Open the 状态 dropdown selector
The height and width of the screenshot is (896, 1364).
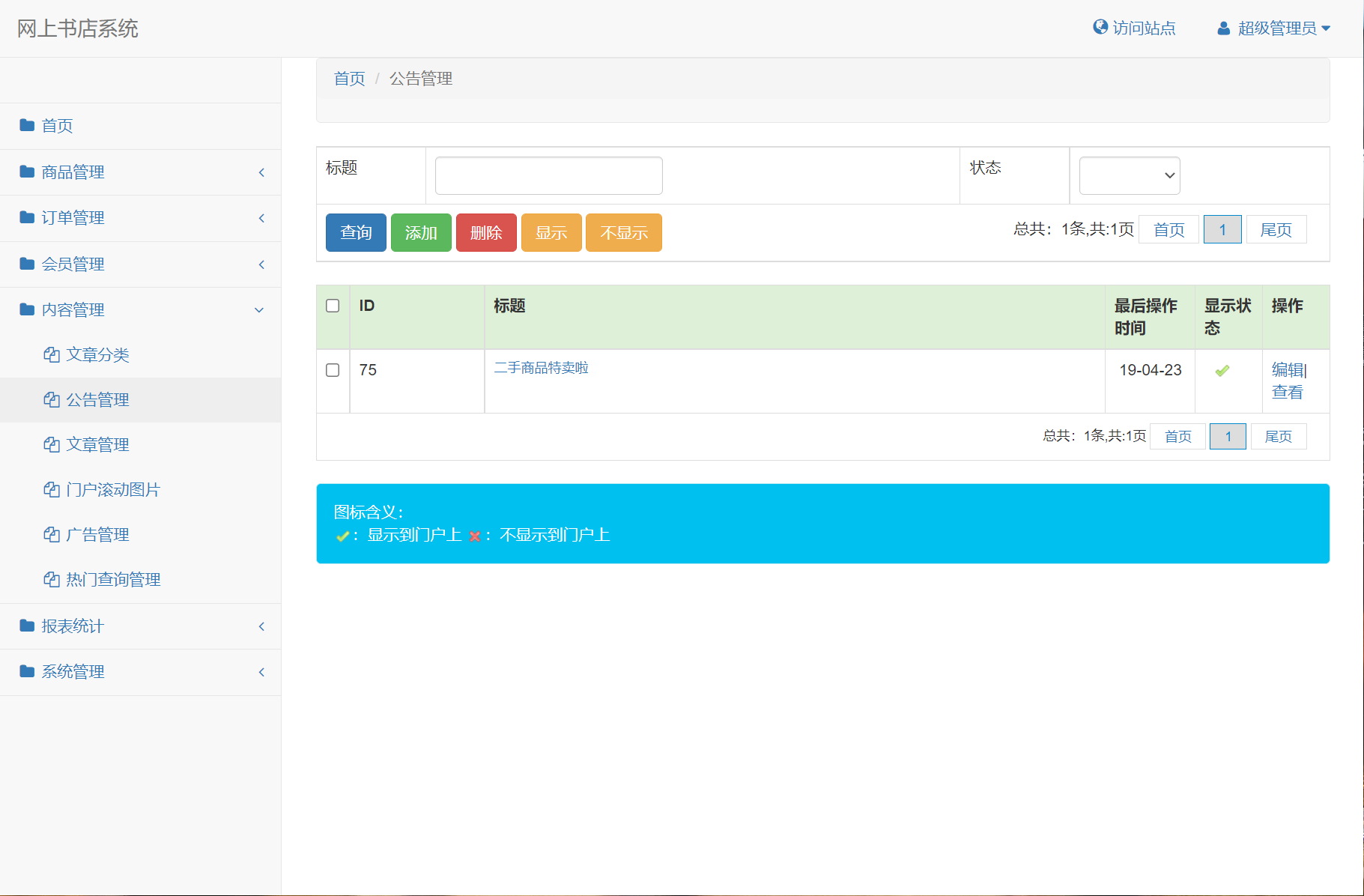(1129, 175)
